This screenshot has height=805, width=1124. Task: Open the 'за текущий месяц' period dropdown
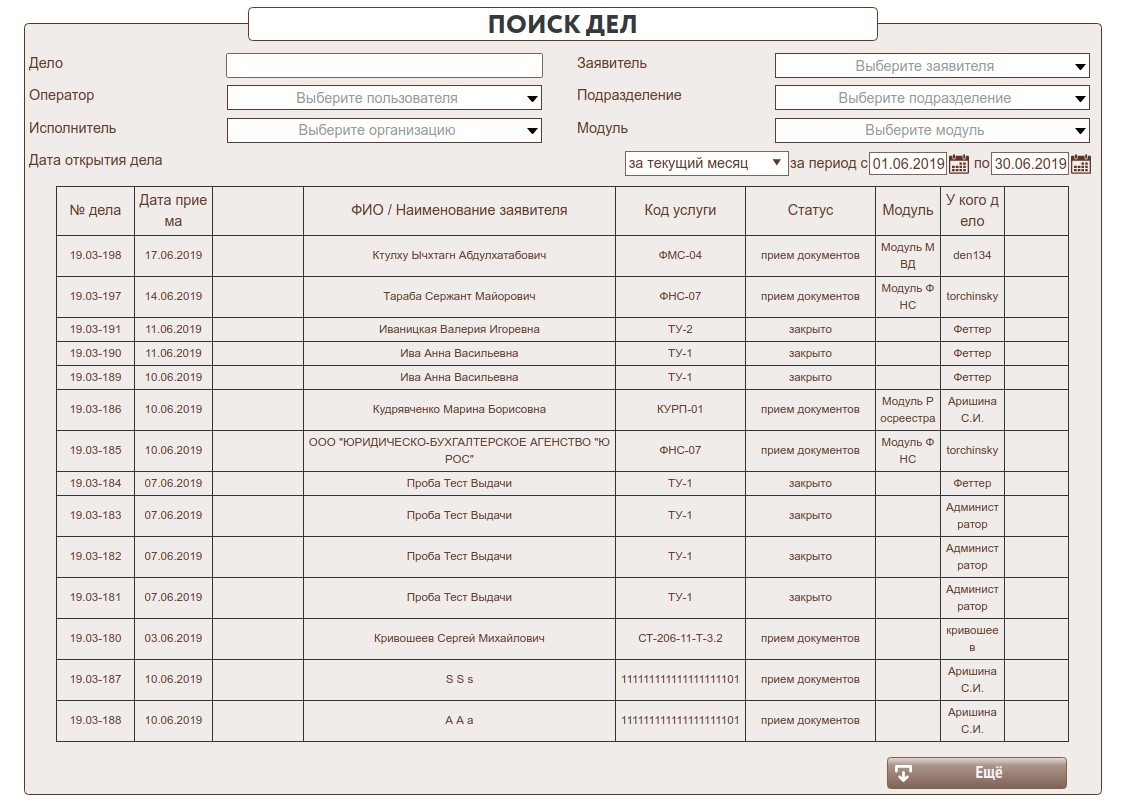[706, 163]
